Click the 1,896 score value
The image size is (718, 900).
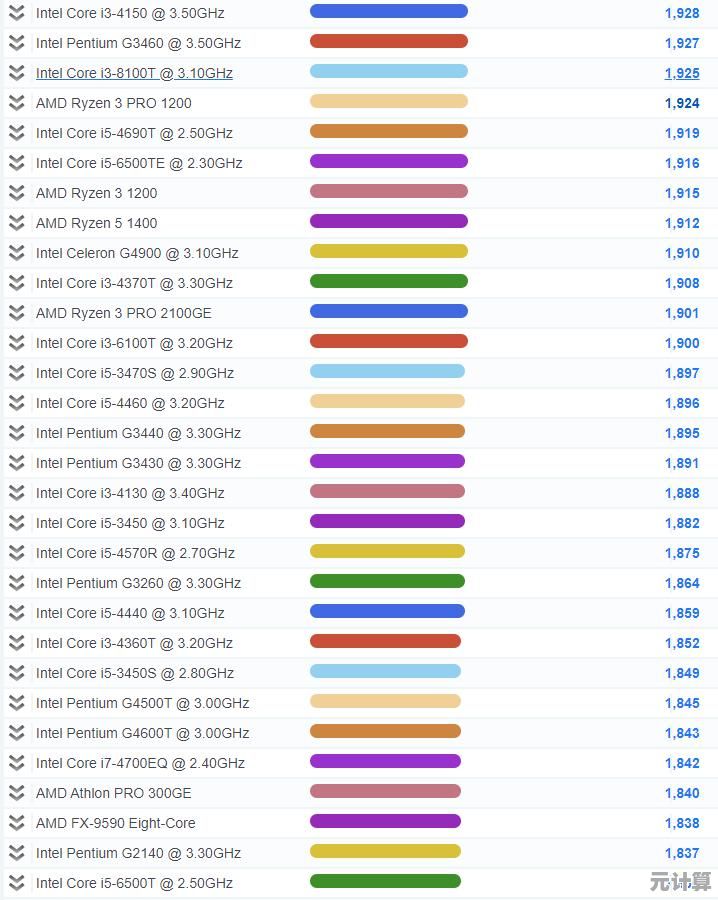click(682, 404)
